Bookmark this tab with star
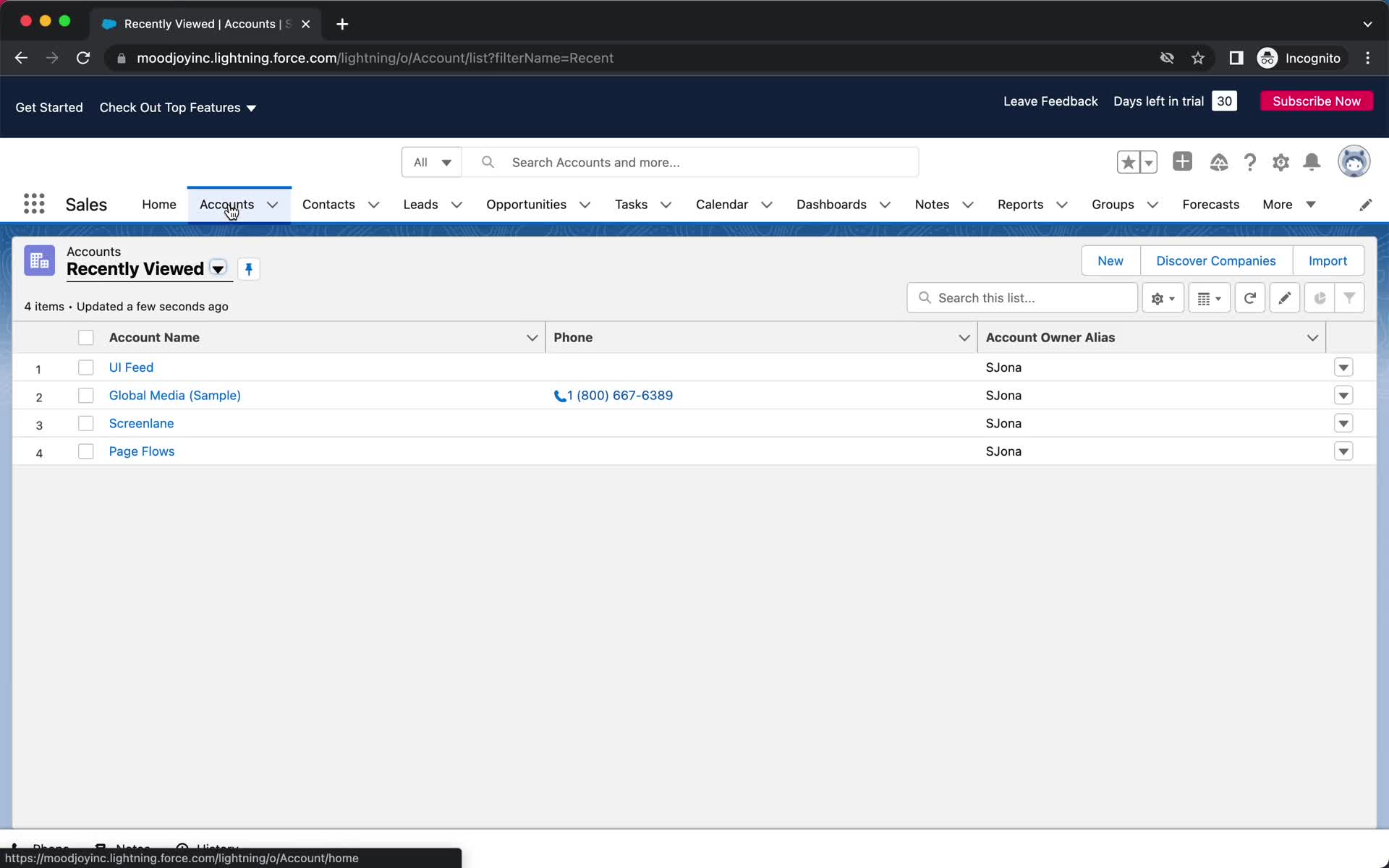Screen dimensions: 1389x868 [x=1198, y=58]
